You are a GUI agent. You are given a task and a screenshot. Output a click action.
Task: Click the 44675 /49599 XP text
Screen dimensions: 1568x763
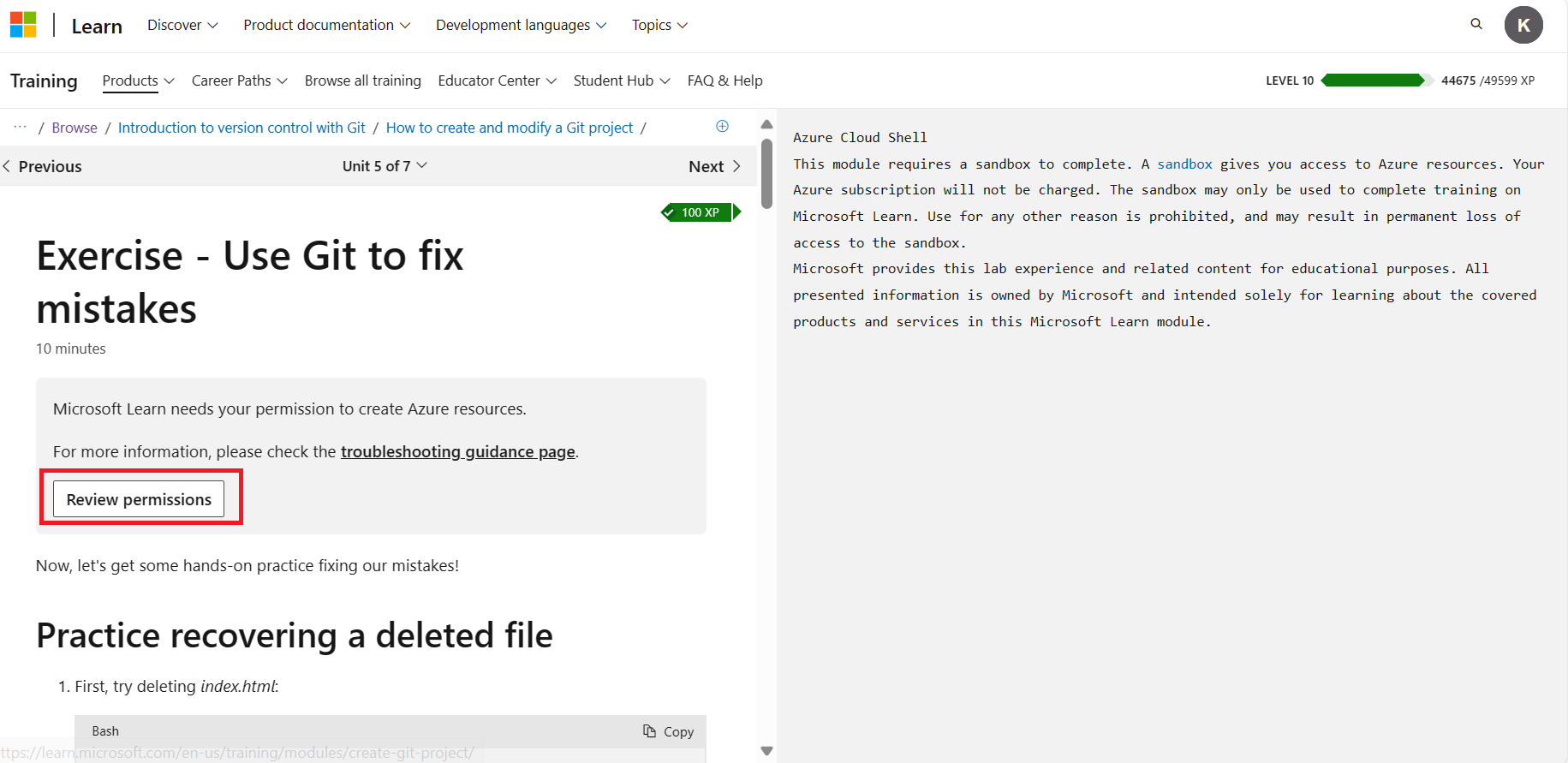pos(1488,80)
